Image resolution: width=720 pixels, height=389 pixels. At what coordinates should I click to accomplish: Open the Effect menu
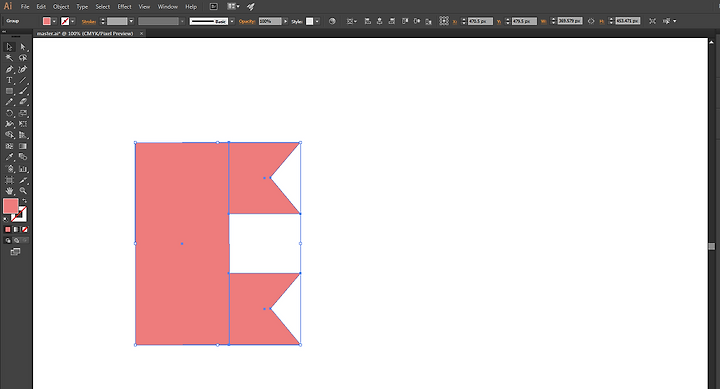(124, 6)
